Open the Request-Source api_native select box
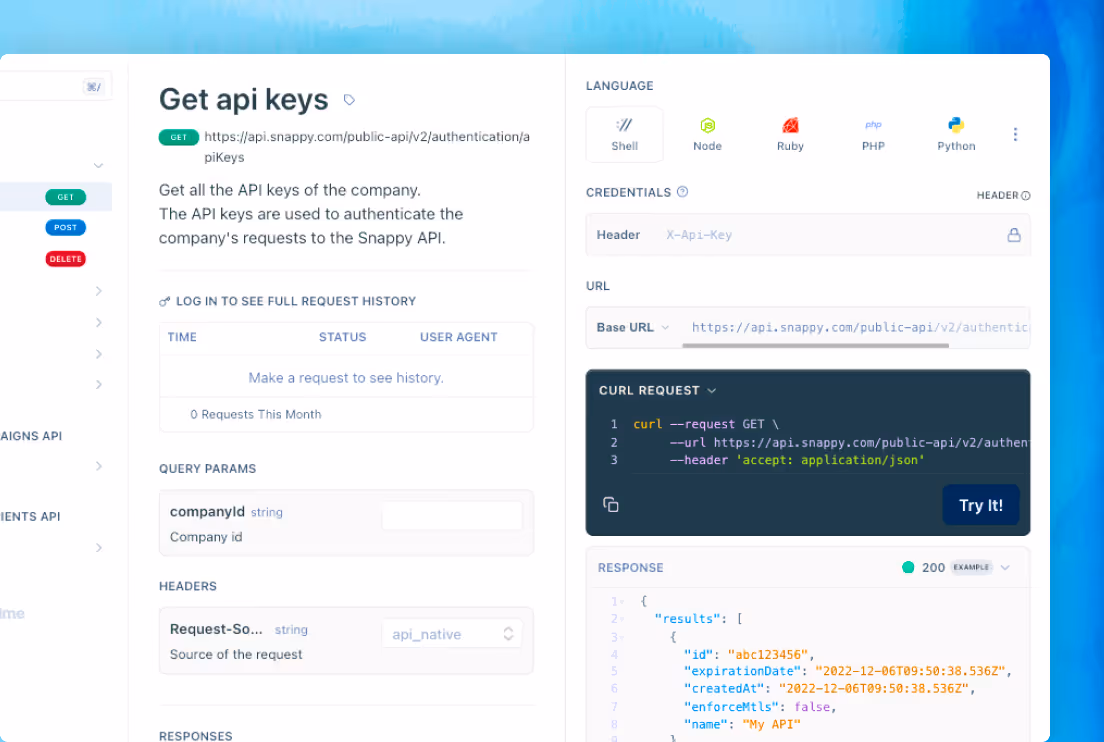Image resolution: width=1104 pixels, height=742 pixels. click(452, 634)
